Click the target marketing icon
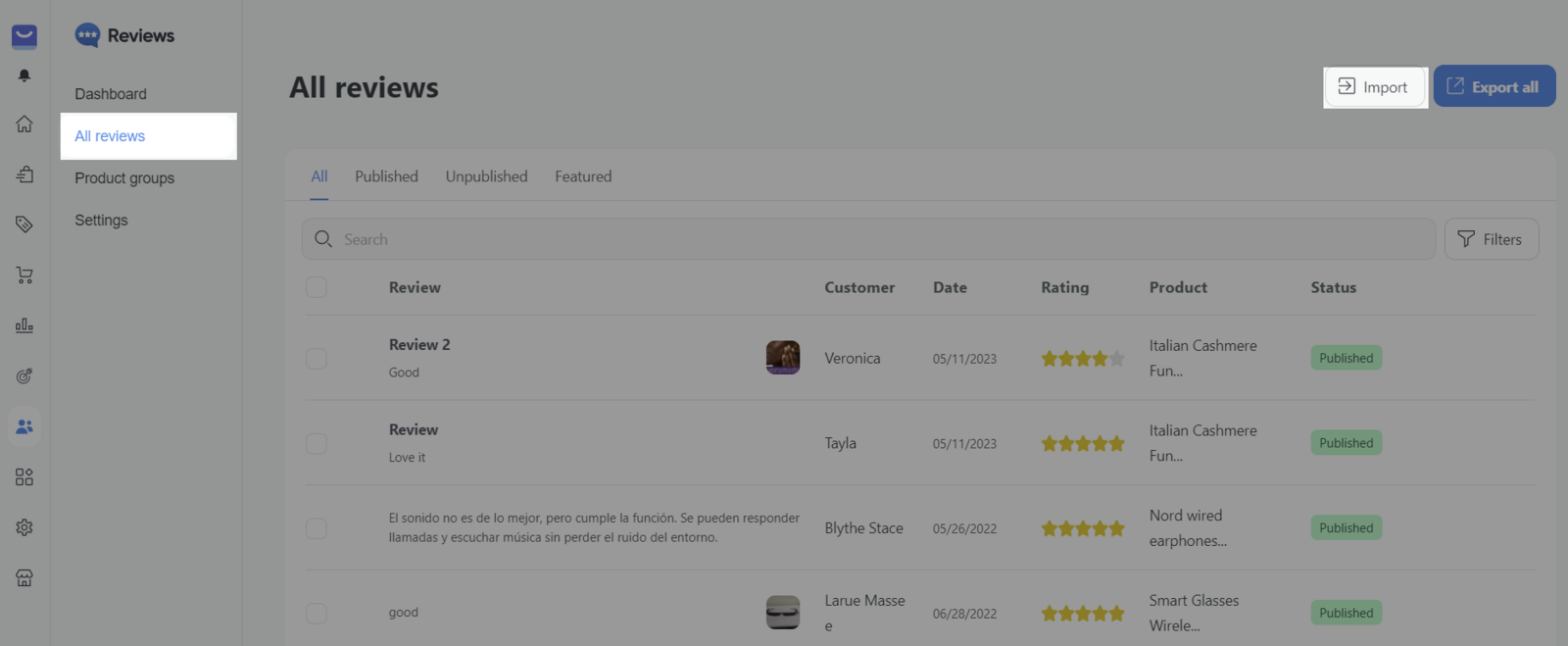The width and height of the screenshot is (1568, 646). 24,375
